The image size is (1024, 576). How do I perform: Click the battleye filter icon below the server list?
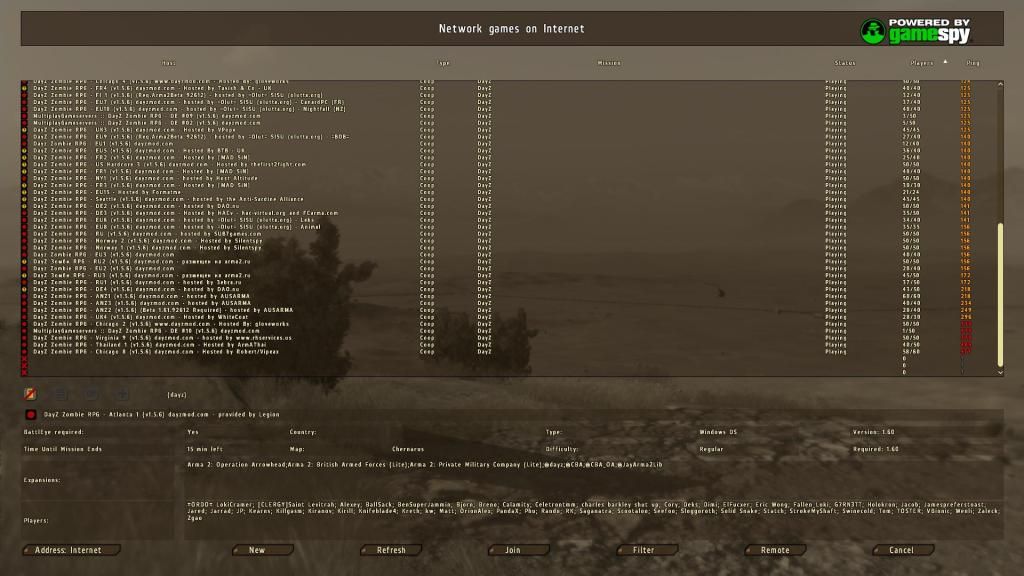point(30,394)
